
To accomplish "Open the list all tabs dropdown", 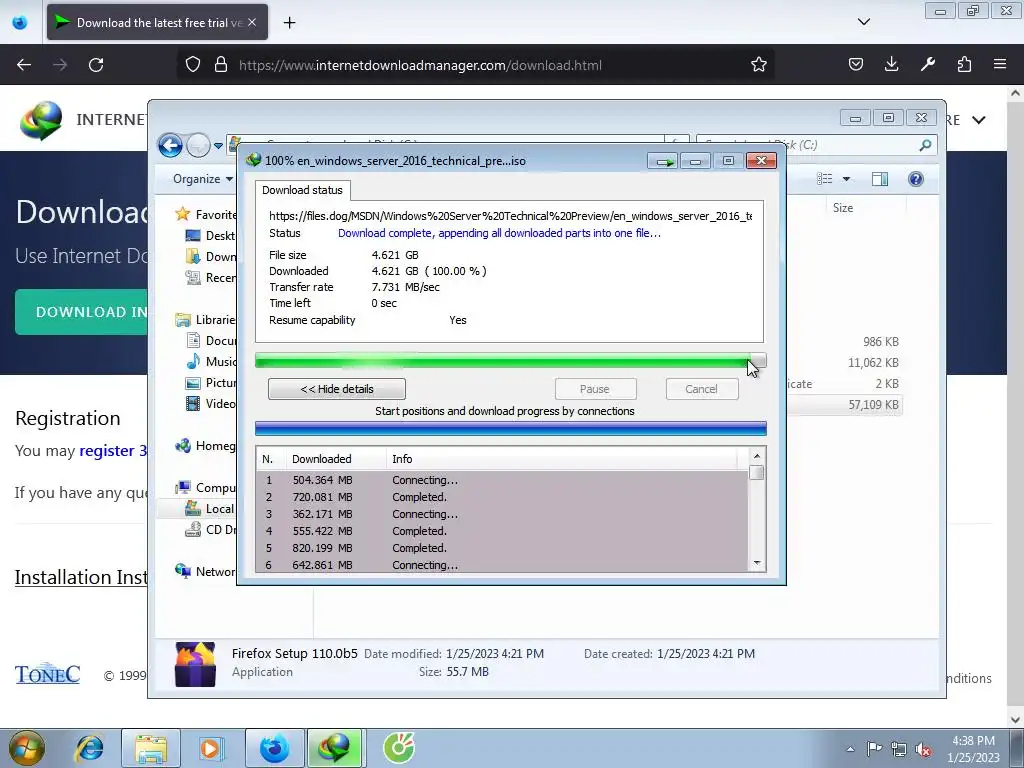I will point(863,22).
